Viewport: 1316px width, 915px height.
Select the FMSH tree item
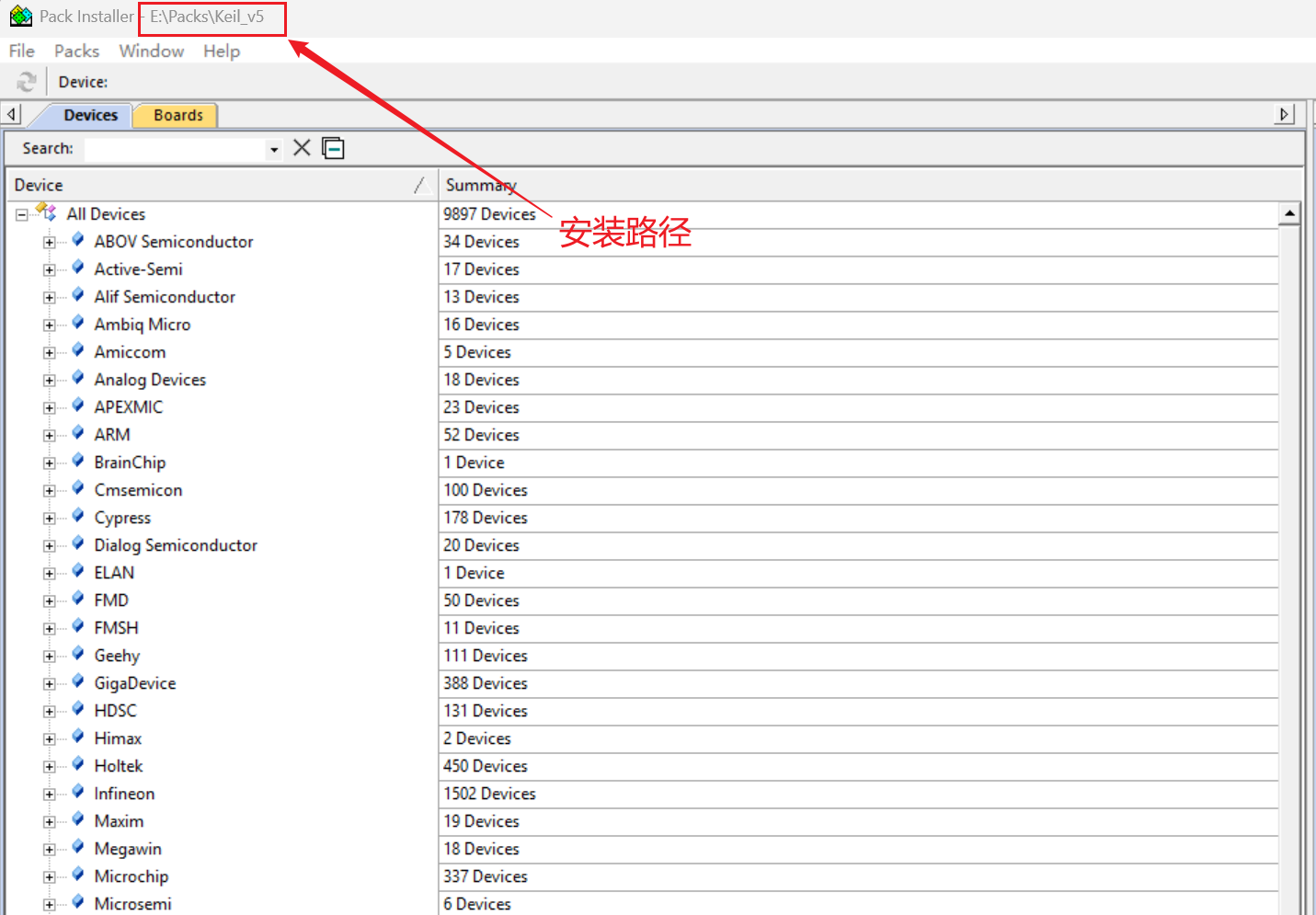click(x=116, y=628)
